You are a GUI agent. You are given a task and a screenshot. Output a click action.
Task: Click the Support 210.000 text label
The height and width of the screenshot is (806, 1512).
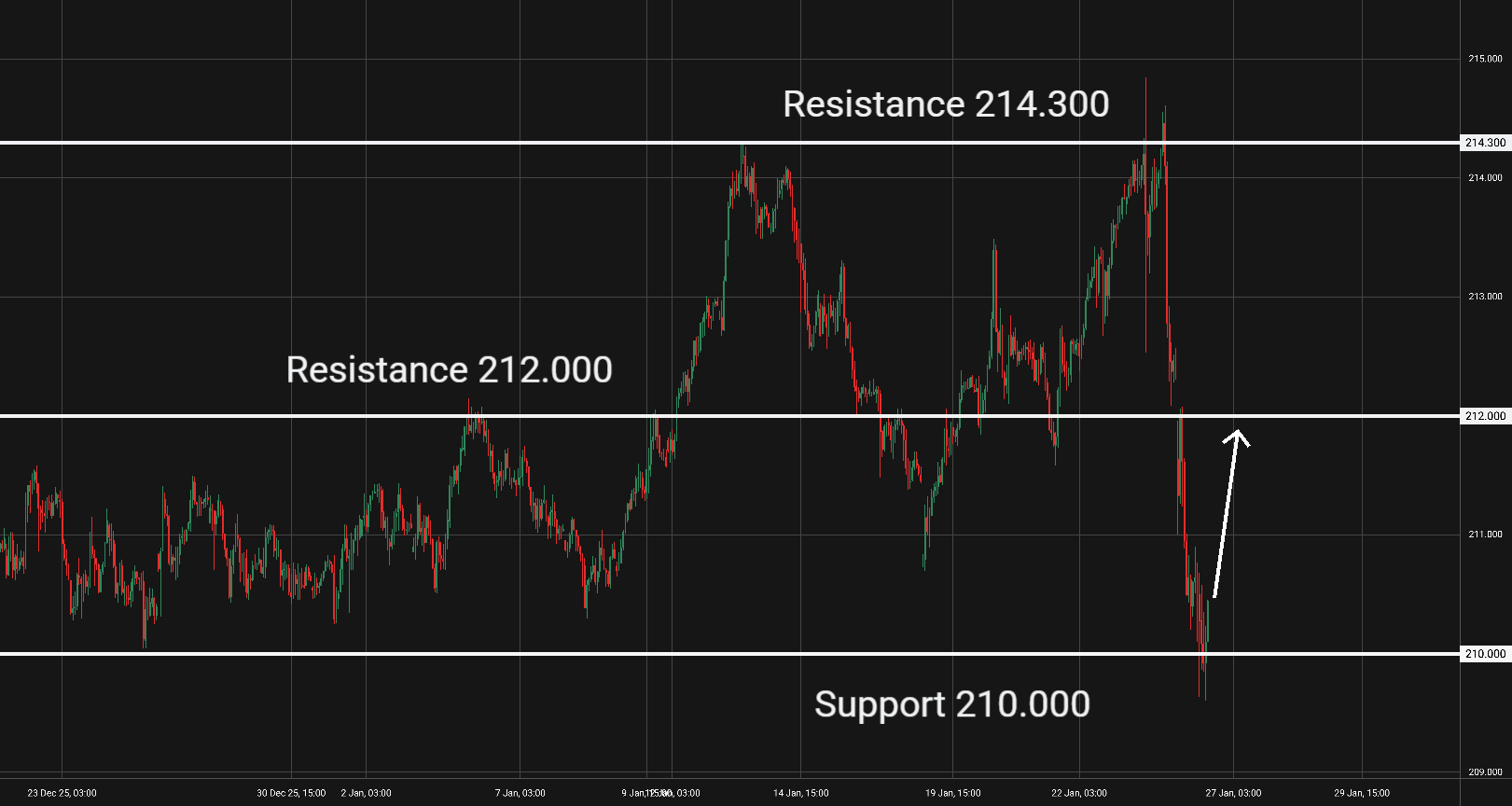[951, 704]
